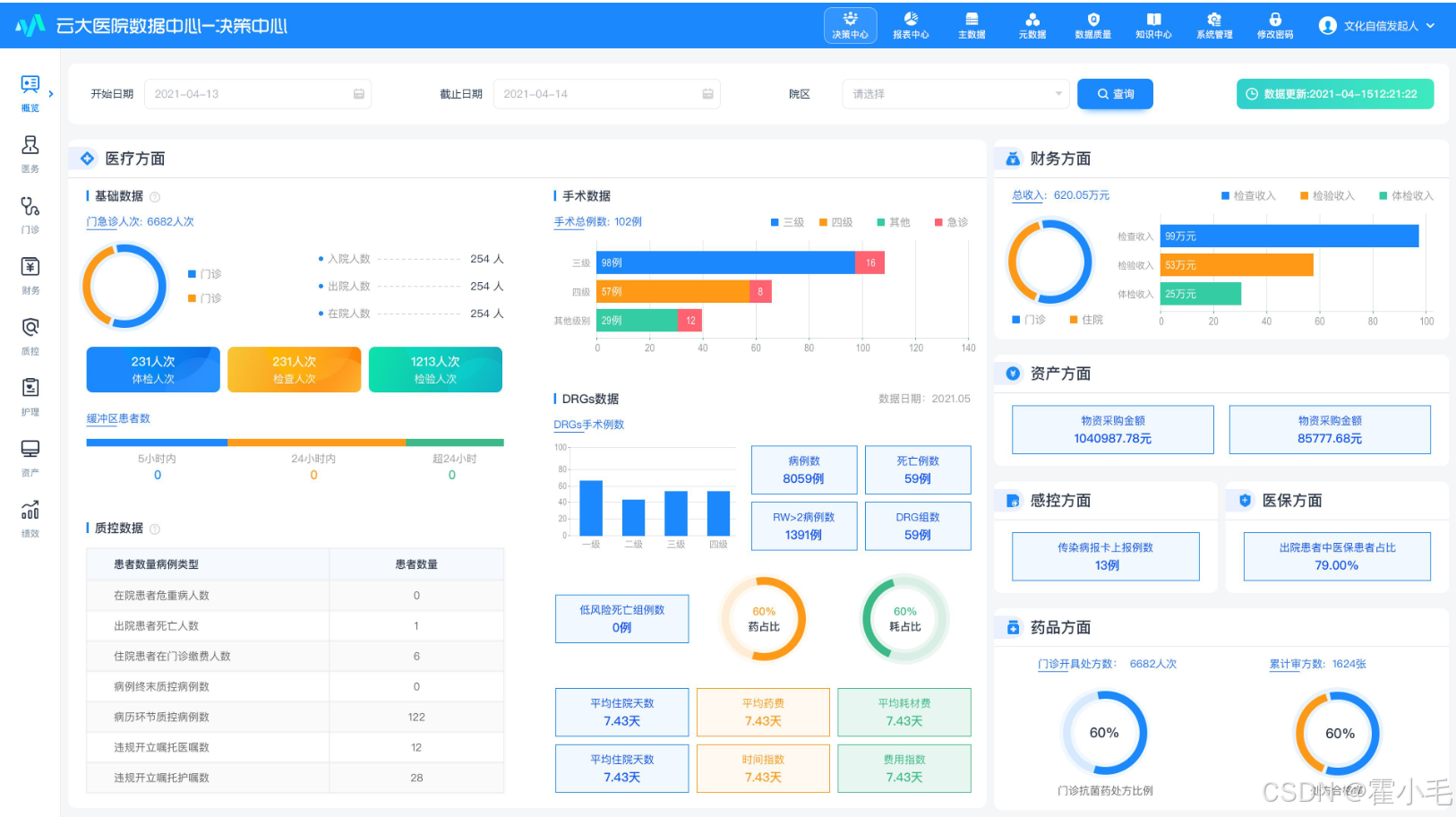Select 绩效 in the left sidebar
This screenshot has height=817, width=1456.
click(x=30, y=519)
